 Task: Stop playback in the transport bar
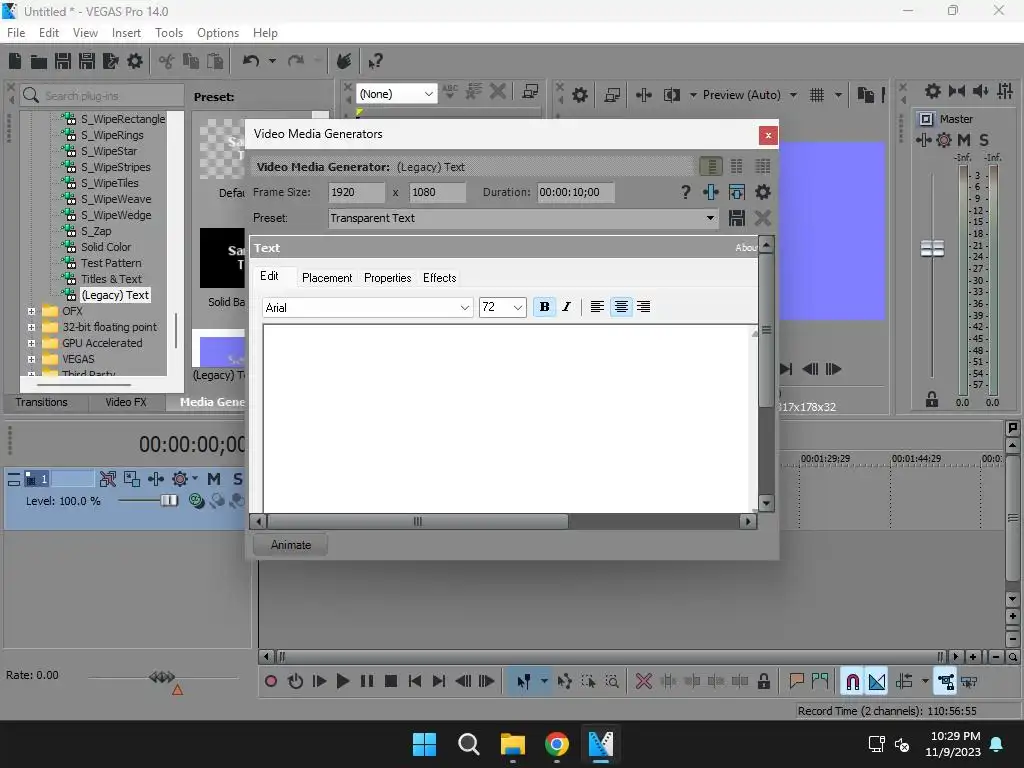click(391, 682)
